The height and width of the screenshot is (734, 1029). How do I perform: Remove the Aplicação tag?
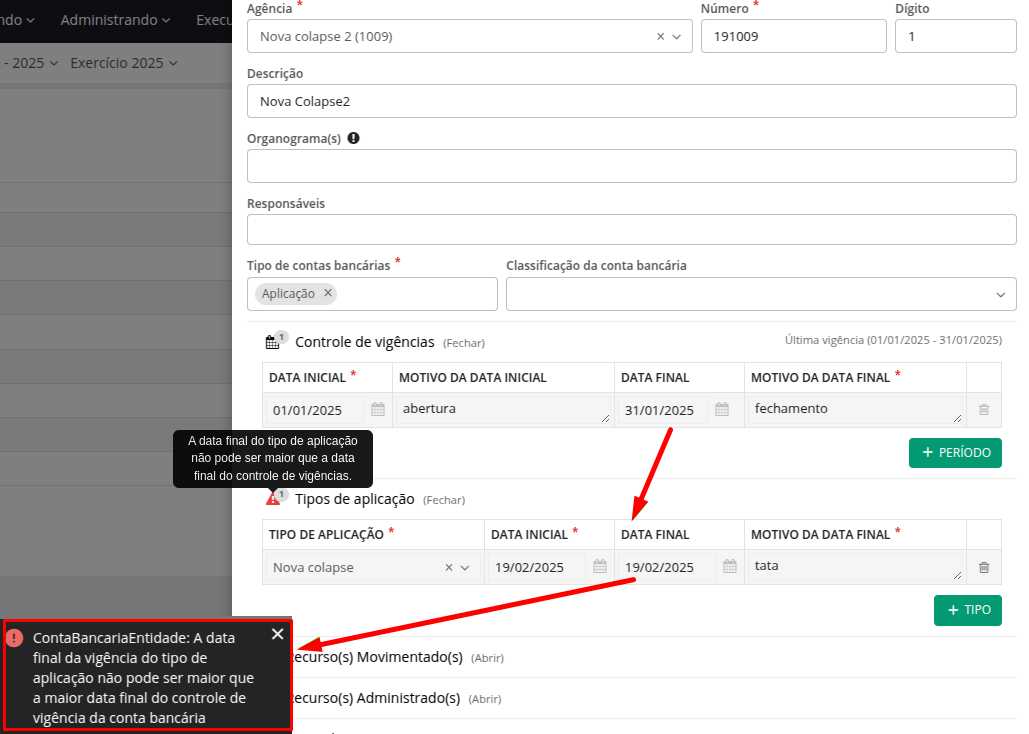328,293
